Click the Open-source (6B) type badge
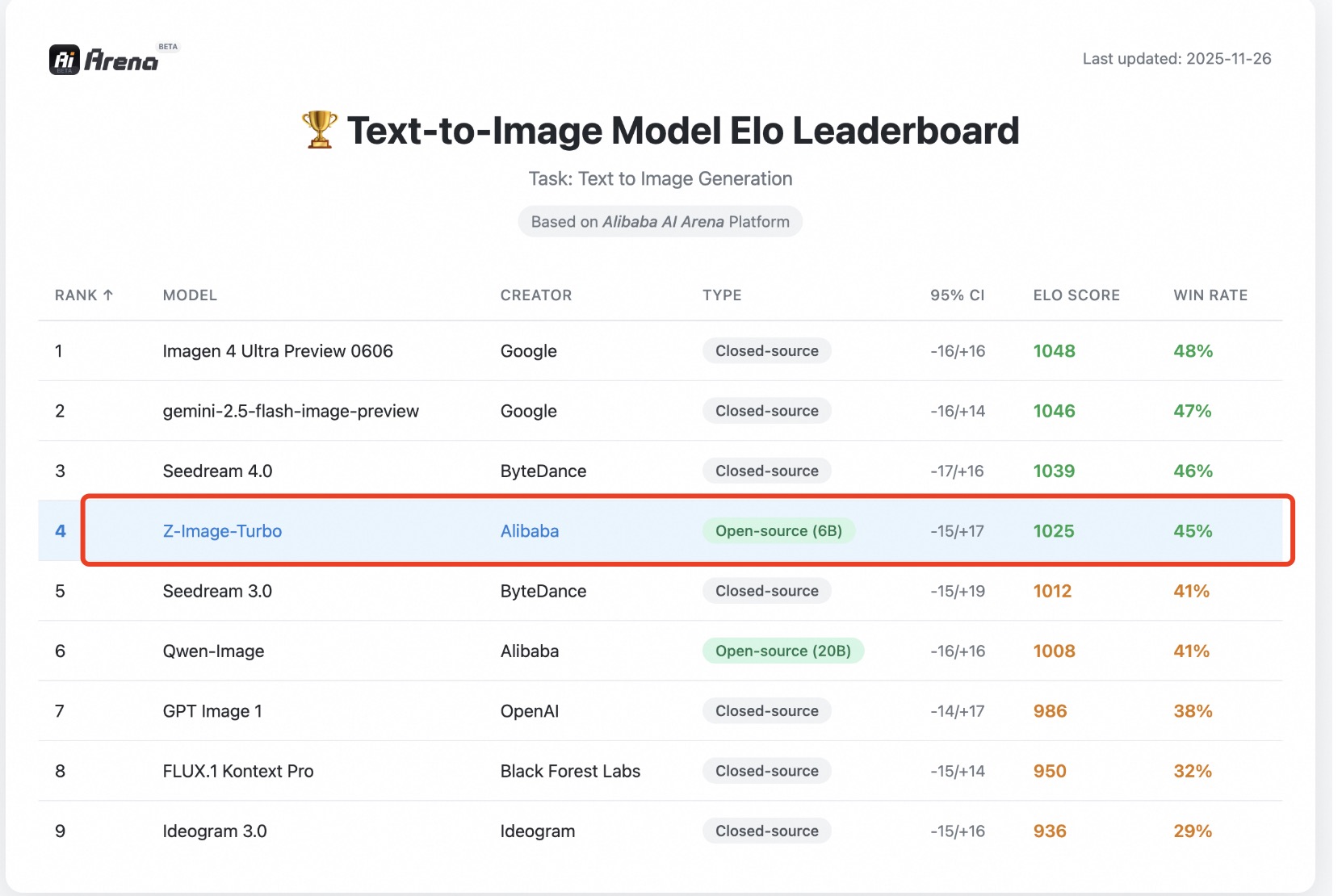 coord(778,531)
